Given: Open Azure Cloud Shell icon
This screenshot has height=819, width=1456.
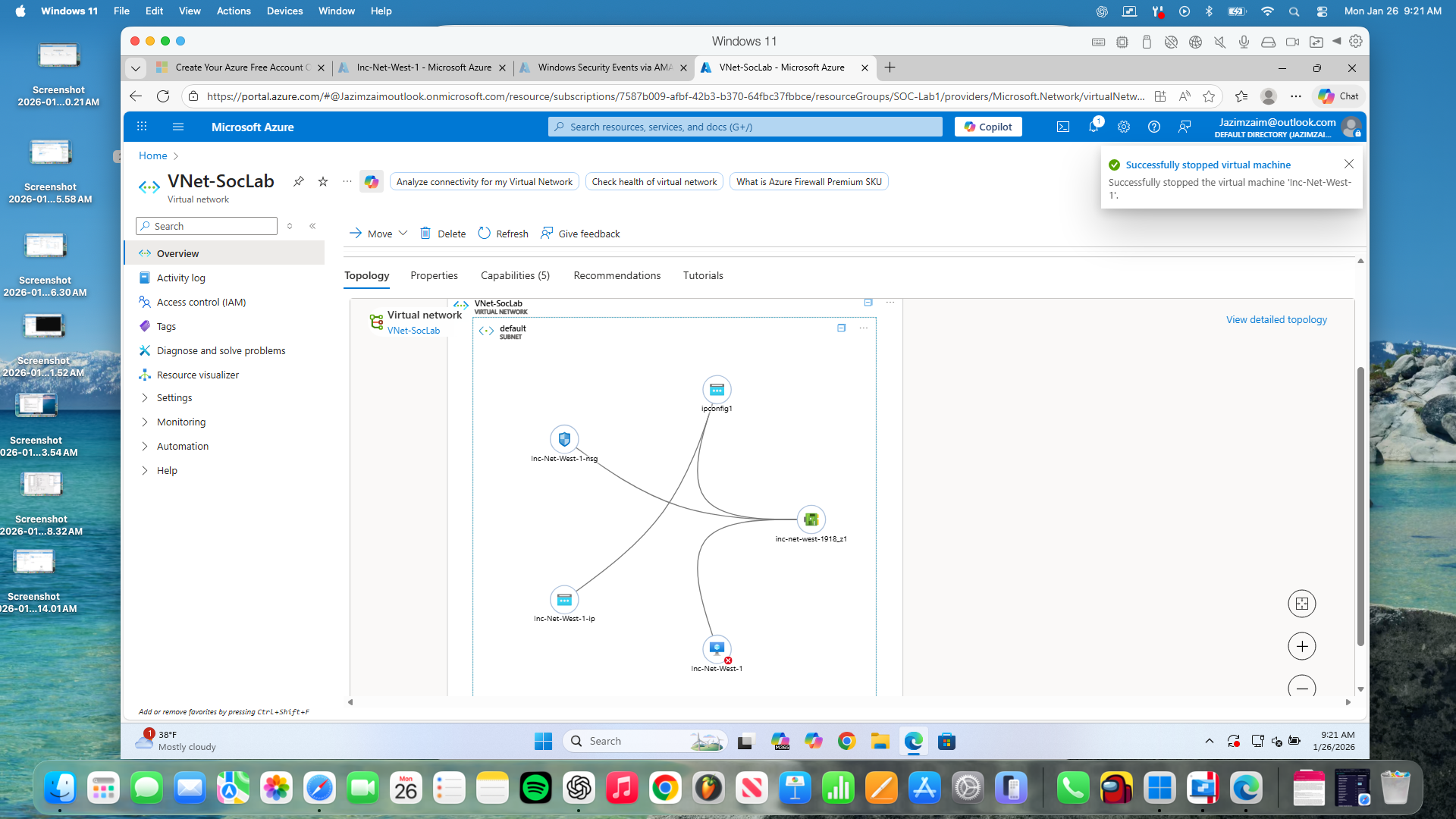Looking at the screenshot, I should (1063, 127).
